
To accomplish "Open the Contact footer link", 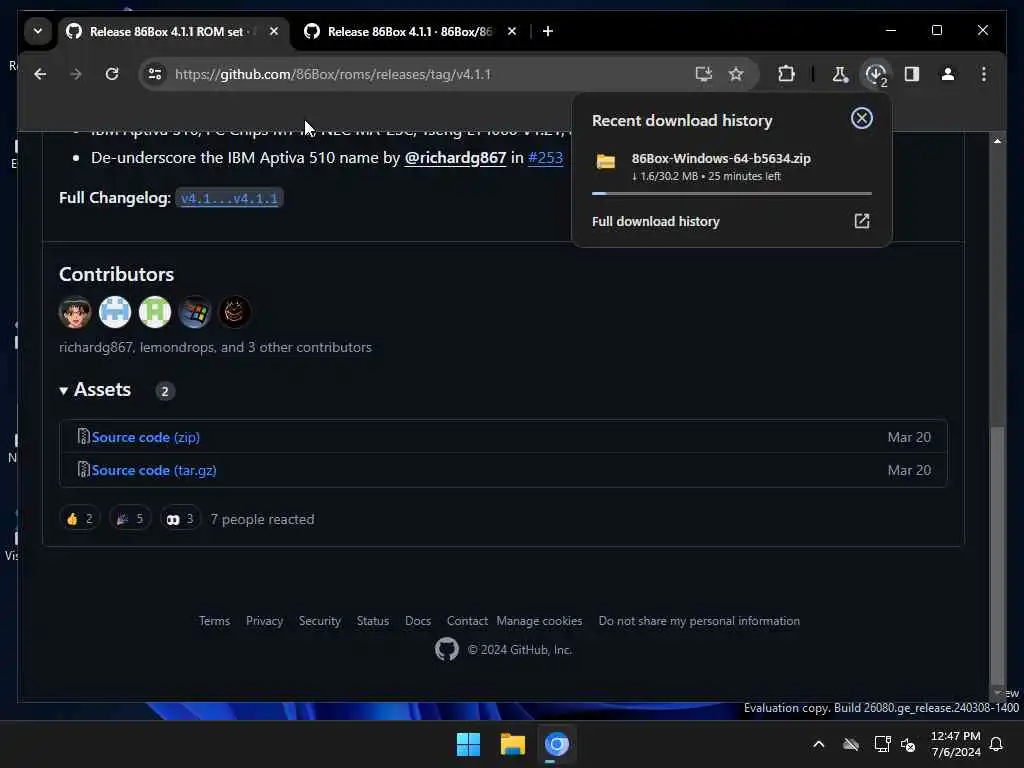I will [467, 620].
